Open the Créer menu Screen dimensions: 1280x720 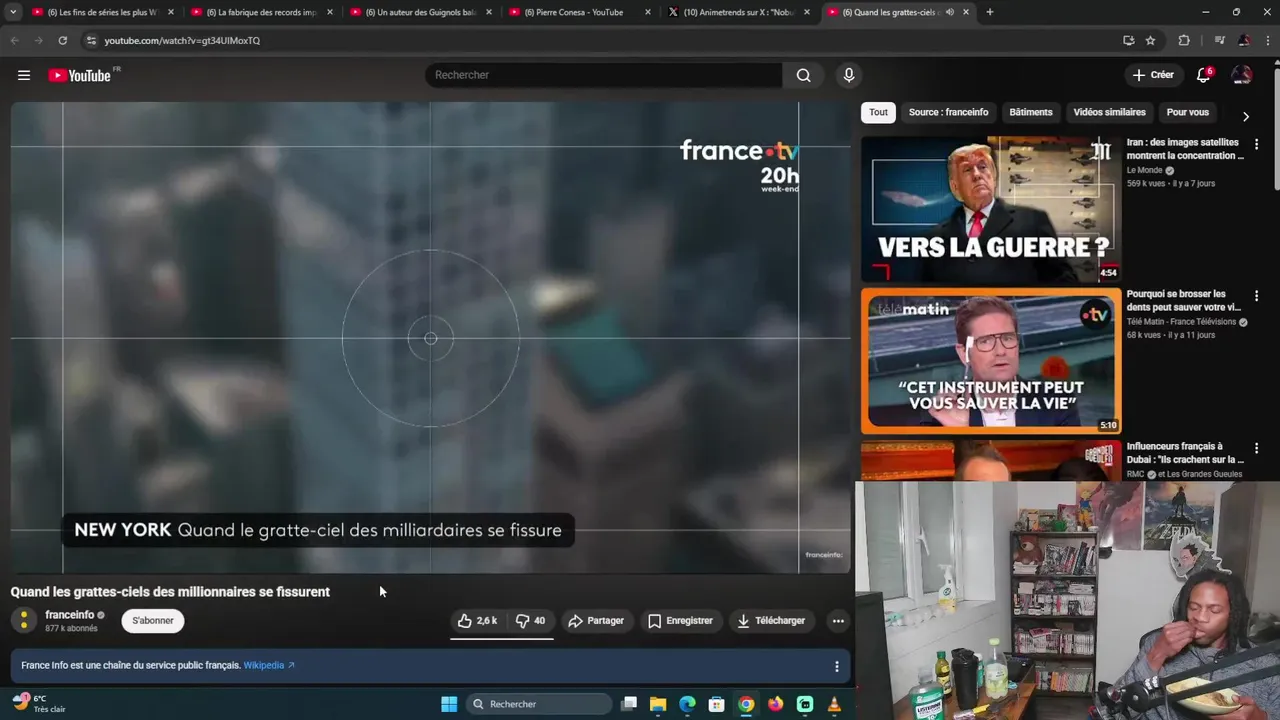pyautogui.click(x=1153, y=75)
